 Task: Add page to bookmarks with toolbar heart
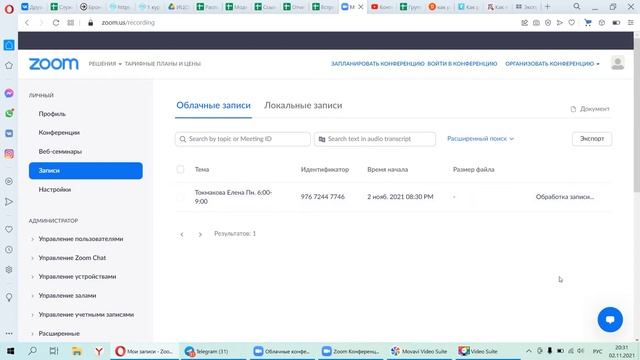tap(572, 23)
